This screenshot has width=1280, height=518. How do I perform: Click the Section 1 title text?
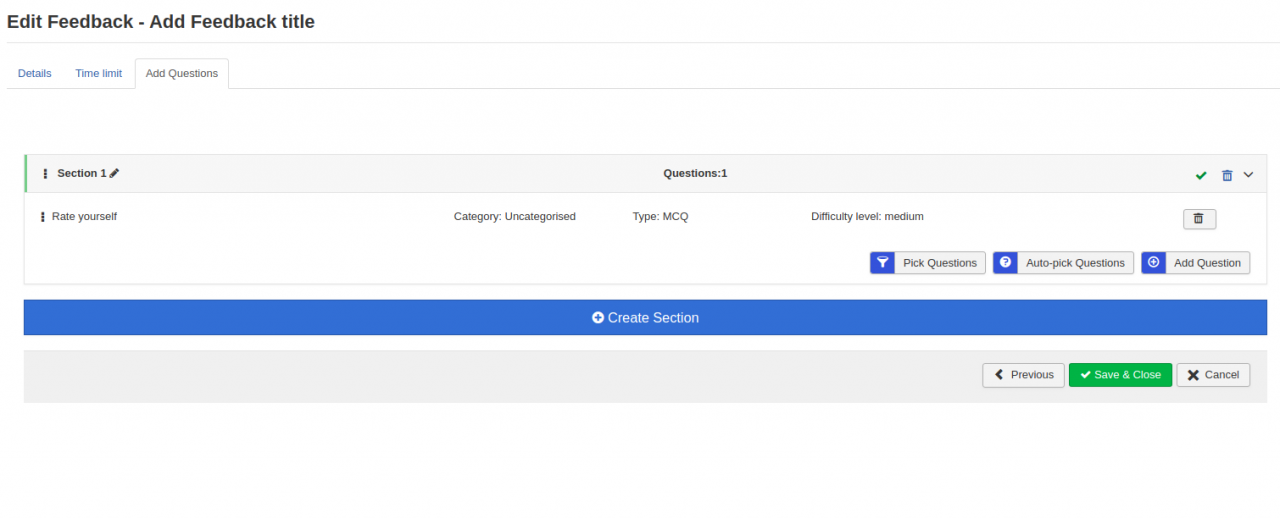(x=81, y=173)
